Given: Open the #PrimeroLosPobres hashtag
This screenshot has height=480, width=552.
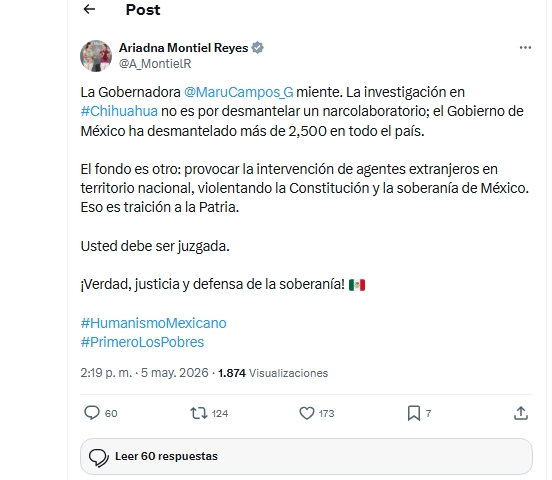Looking at the screenshot, I should [x=142, y=342].
